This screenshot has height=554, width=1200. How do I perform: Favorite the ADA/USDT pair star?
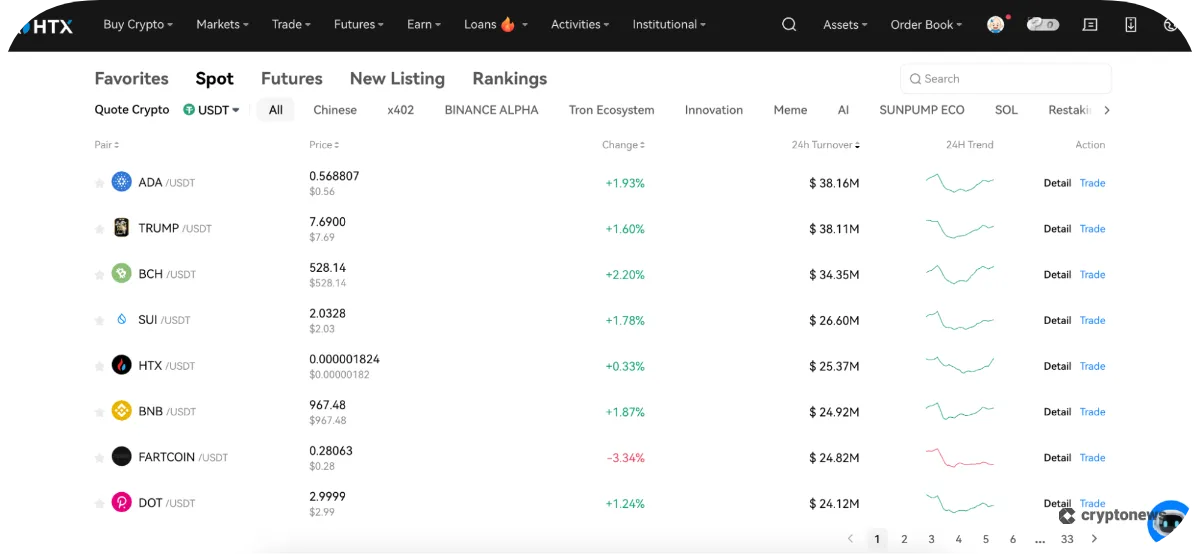pos(99,183)
